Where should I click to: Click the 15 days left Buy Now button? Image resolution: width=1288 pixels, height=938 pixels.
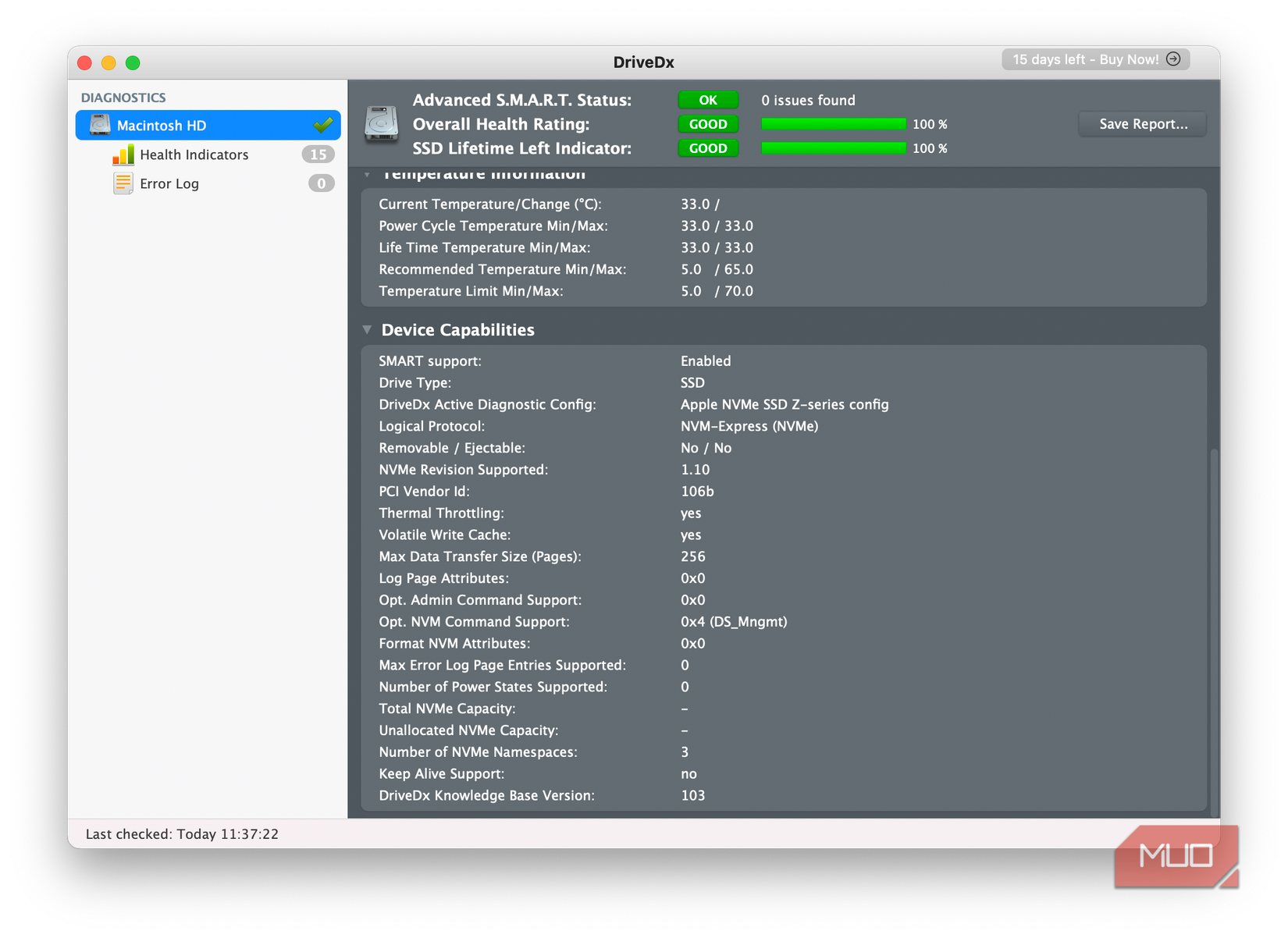(1096, 59)
